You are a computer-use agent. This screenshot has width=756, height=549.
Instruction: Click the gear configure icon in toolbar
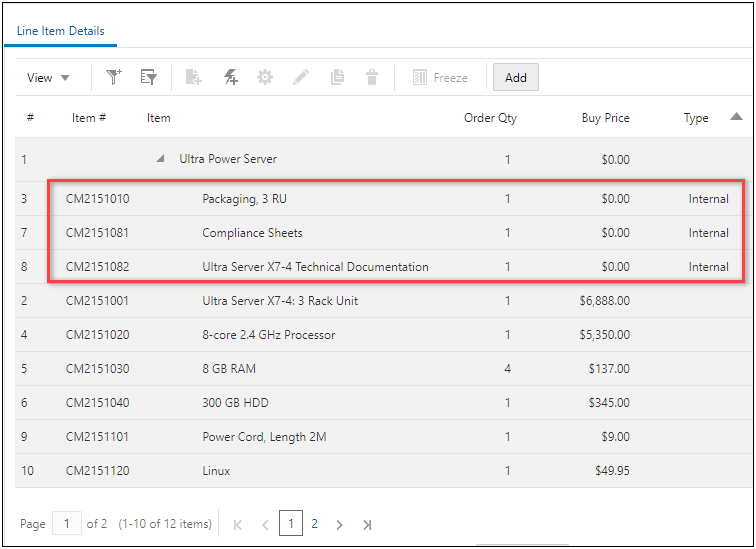[x=265, y=78]
